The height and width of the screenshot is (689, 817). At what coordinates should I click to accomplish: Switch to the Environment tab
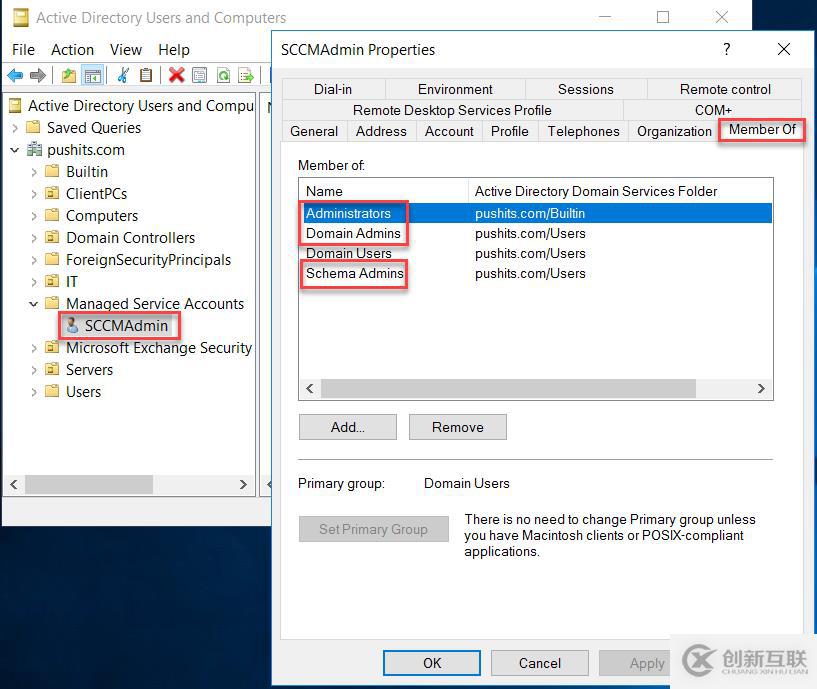coord(455,89)
